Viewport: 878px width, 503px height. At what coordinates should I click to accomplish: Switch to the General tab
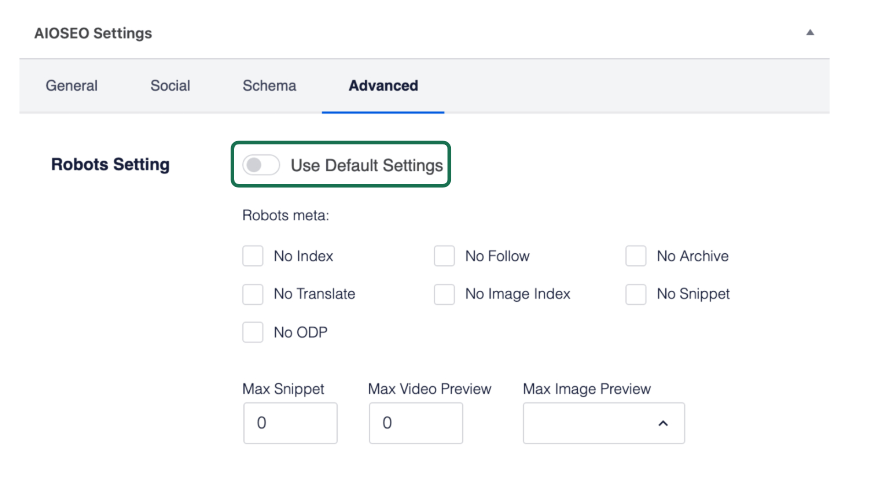72,86
